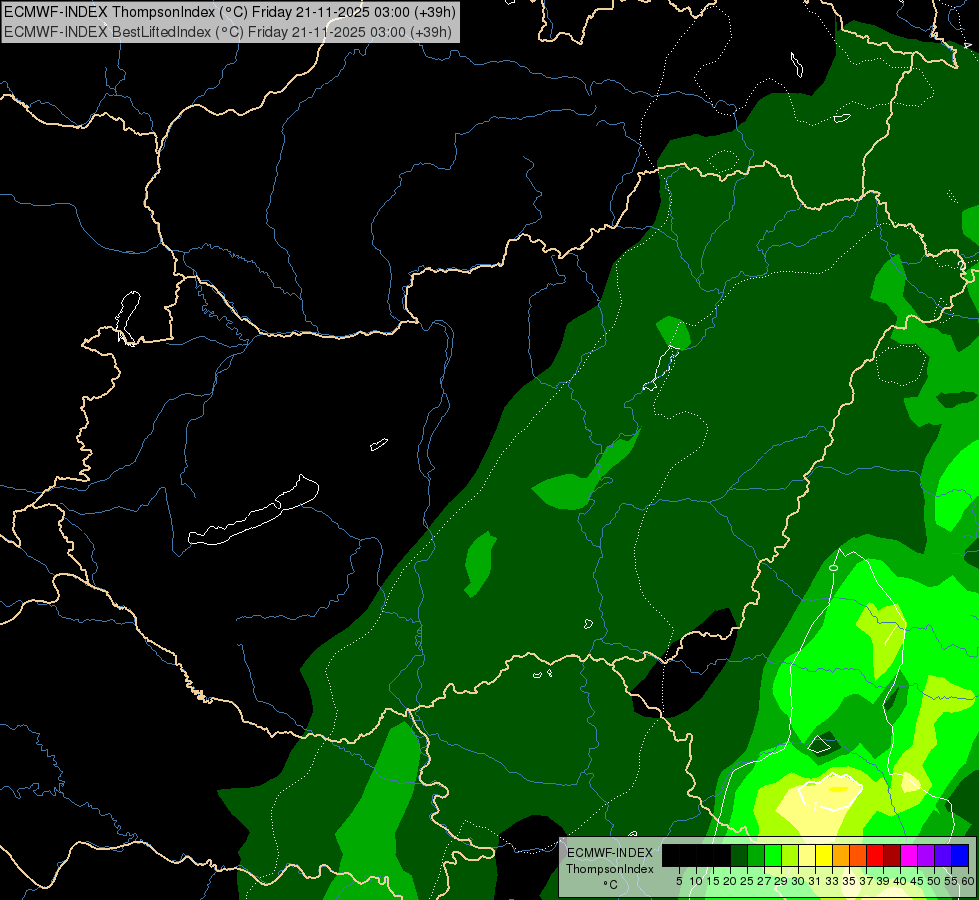The width and height of the screenshot is (979, 900).
Task: Click the legend tick label 60
Action: pos(968,881)
